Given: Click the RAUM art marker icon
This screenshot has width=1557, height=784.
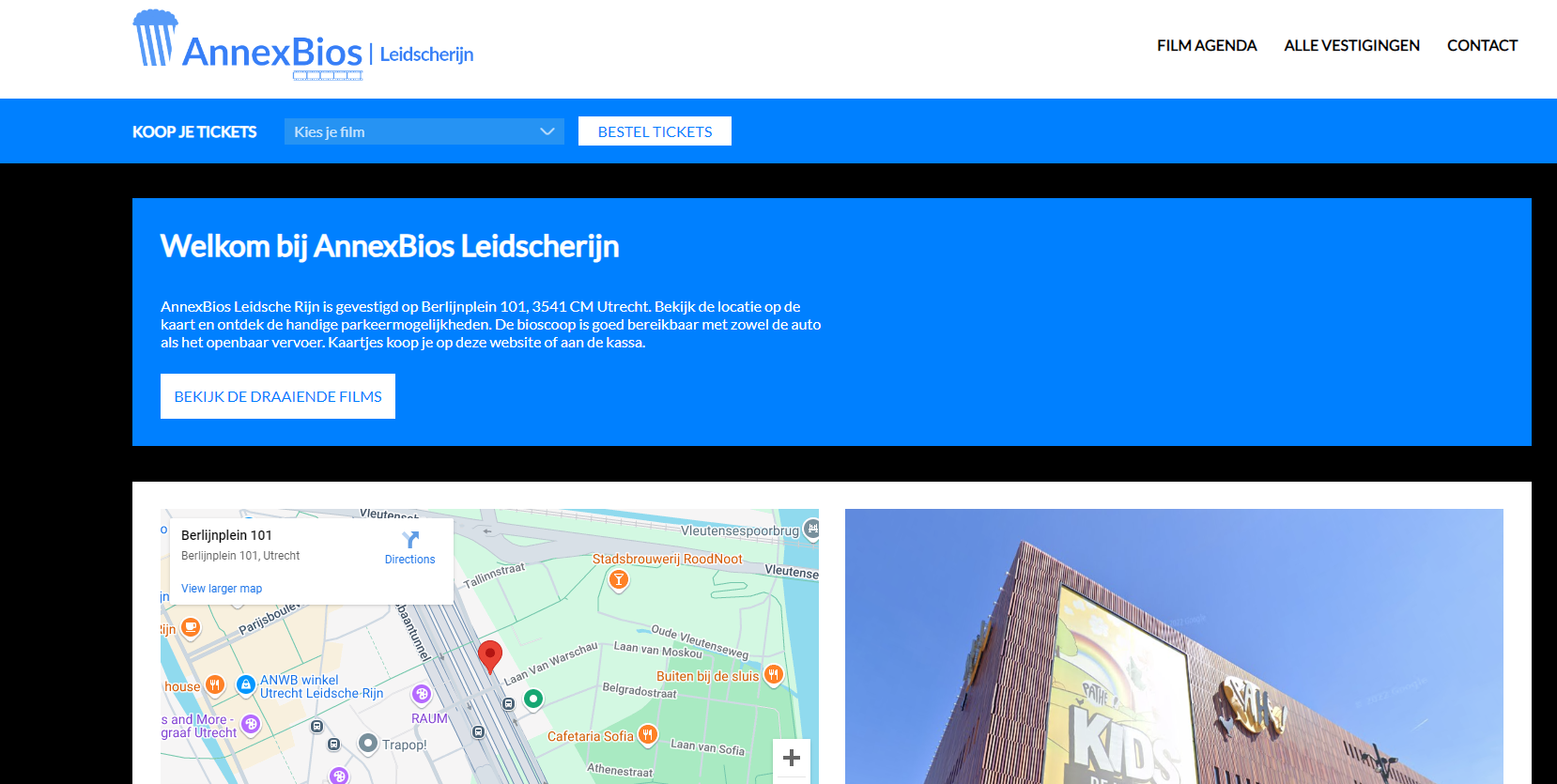Looking at the screenshot, I should [422, 695].
